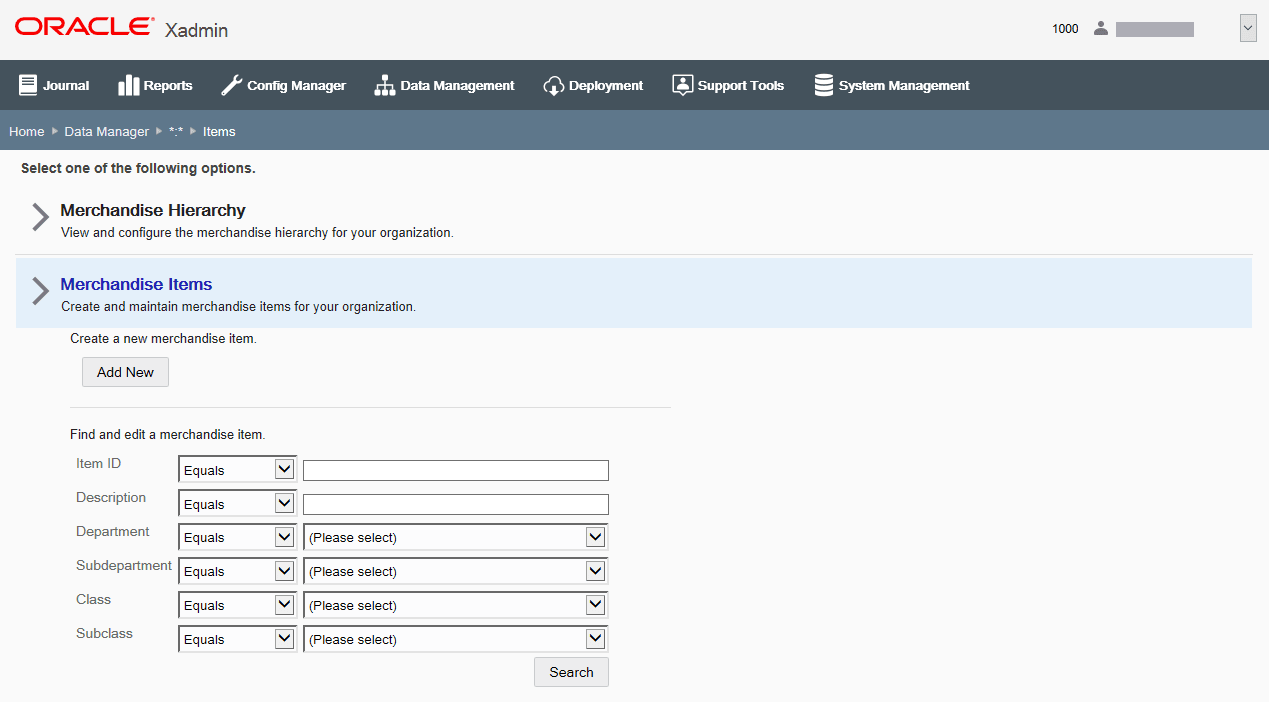This screenshot has width=1269, height=702.
Task: Click the Journal book icon
Action: (27, 85)
